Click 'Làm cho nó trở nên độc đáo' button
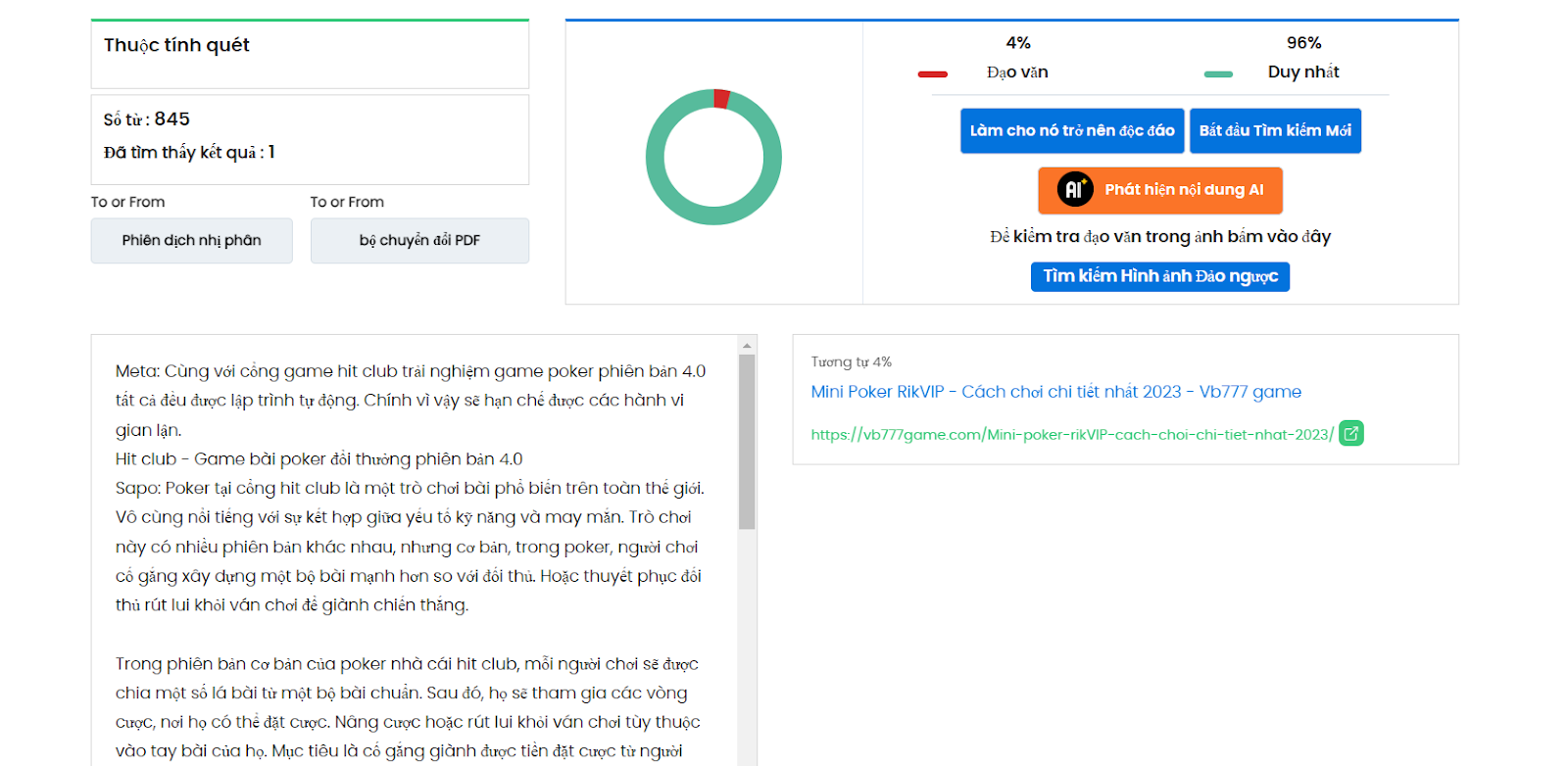Viewport: 1568px width, 766px height. [1072, 130]
